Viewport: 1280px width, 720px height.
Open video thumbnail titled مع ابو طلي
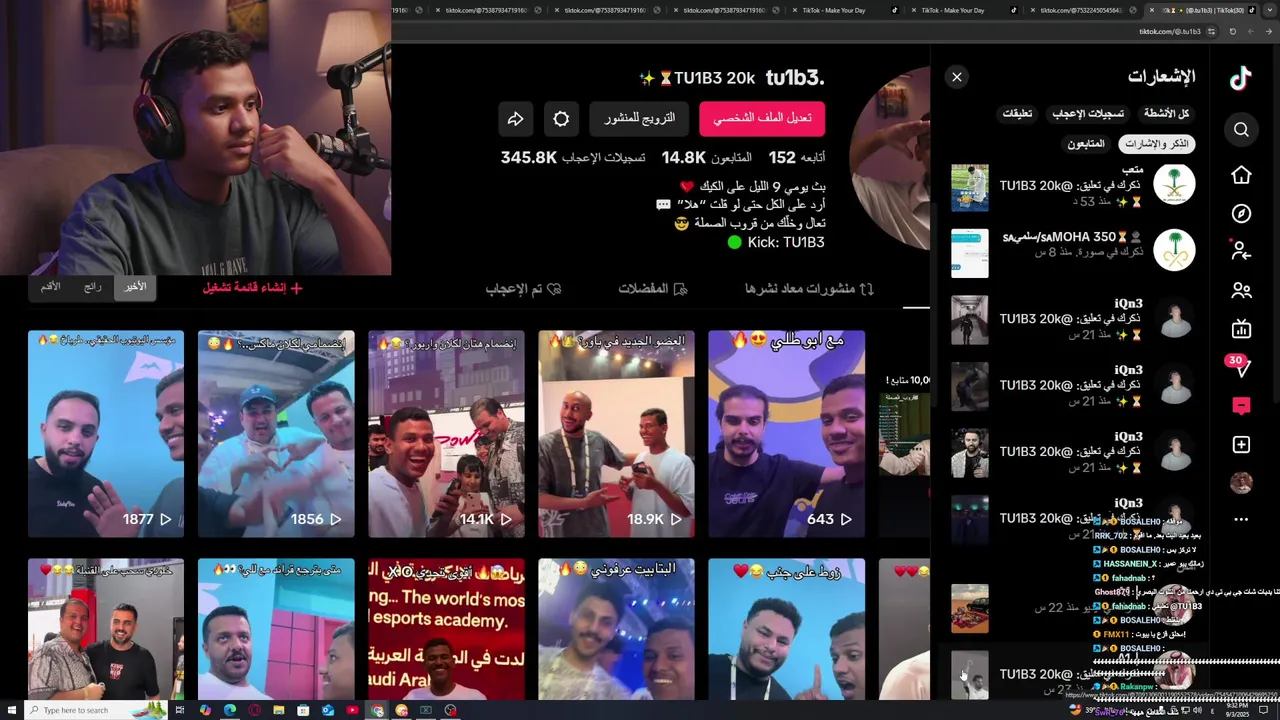[x=786, y=434]
